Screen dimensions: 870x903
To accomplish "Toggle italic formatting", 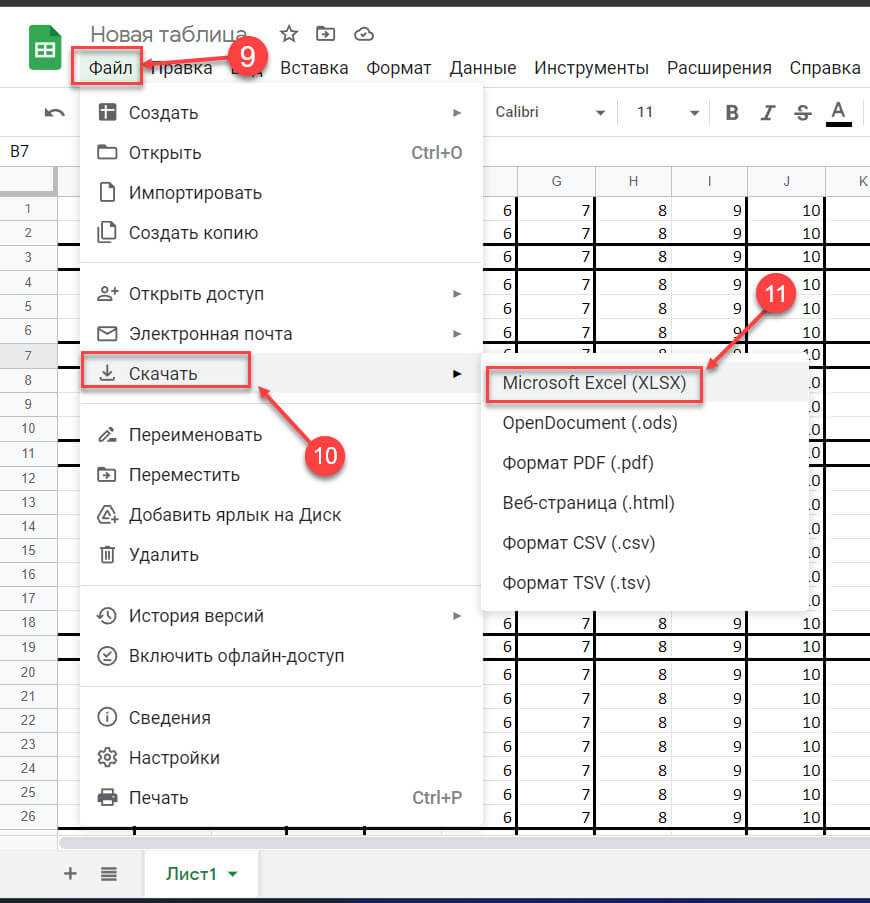I will coord(768,112).
